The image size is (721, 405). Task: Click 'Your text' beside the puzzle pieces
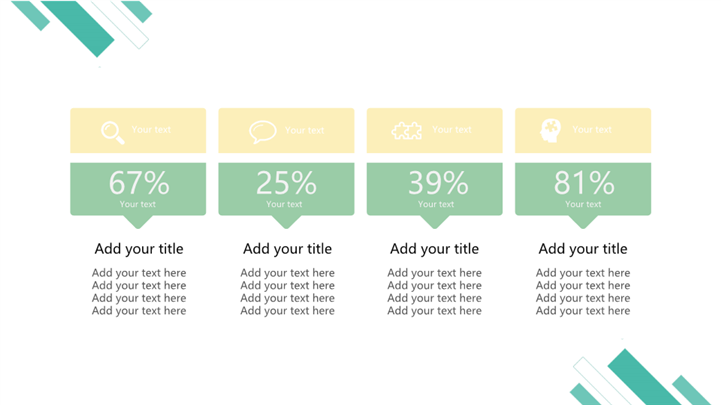click(x=452, y=130)
